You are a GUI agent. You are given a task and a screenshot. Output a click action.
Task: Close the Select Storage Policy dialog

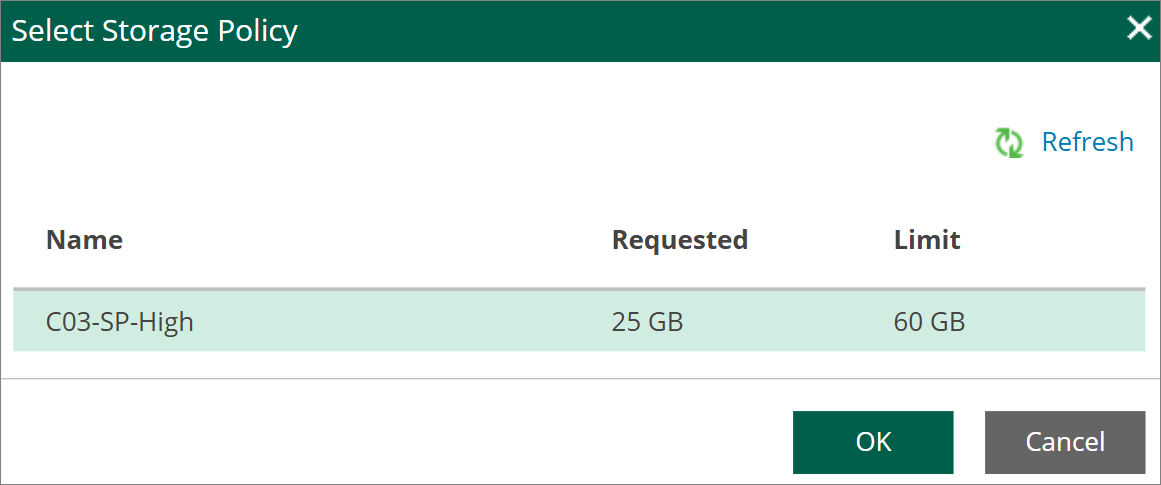click(x=1137, y=29)
